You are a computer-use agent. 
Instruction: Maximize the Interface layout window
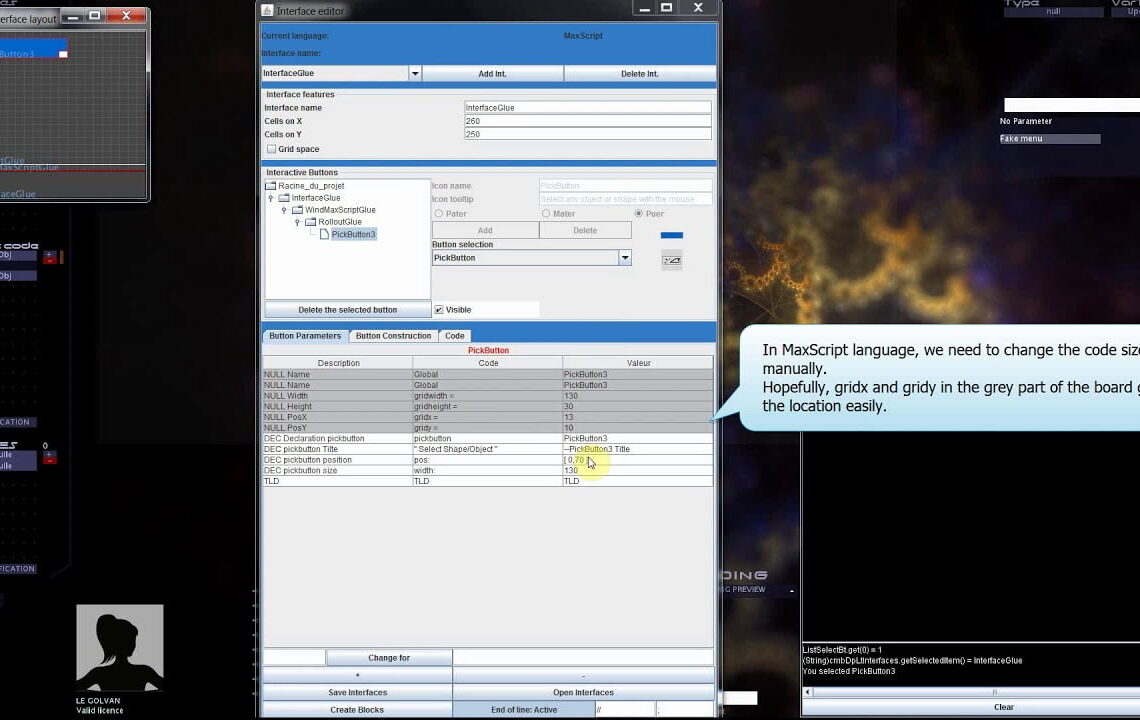pos(94,16)
